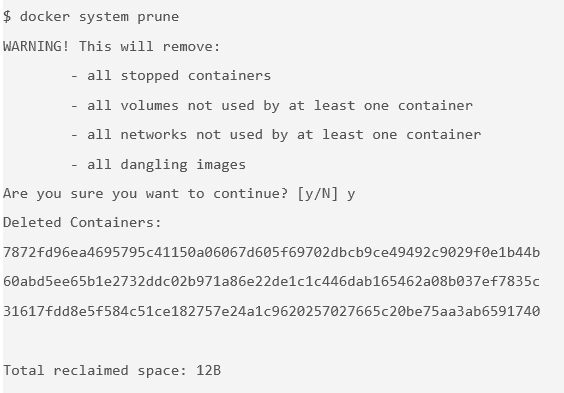The width and height of the screenshot is (564, 393).
Task: Click the word 'docker' in the command
Action: [x=45, y=17]
